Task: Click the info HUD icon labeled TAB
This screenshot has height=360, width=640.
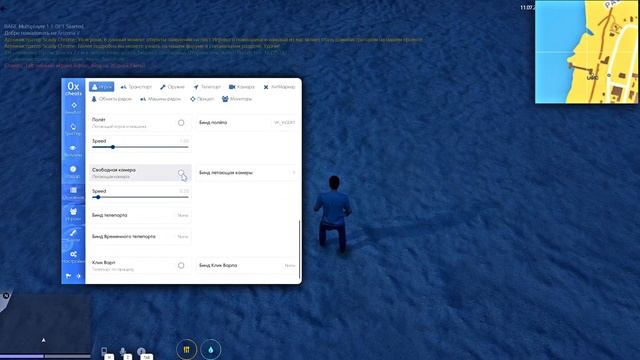Action: pyautogui.click(x=141, y=351)
